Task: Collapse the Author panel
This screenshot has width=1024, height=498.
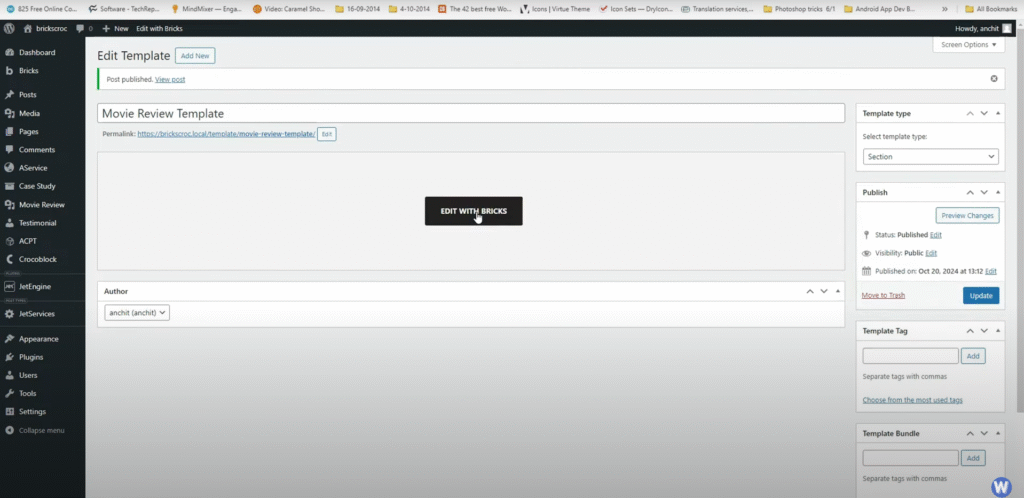Action: (x=837, y=291)
